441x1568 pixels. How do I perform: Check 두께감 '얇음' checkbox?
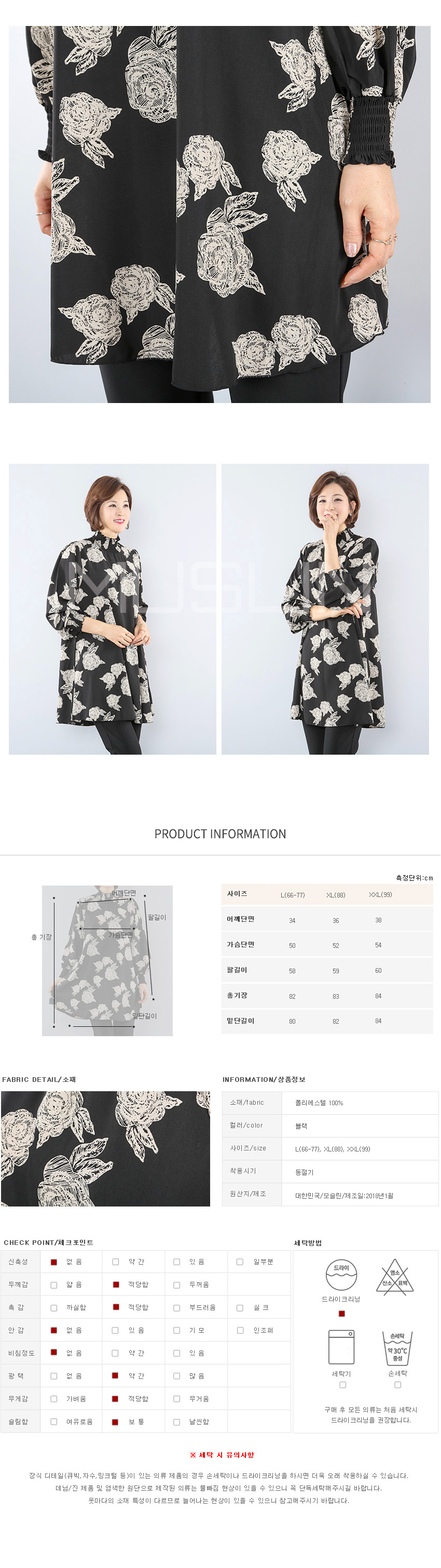(53, 1285)
